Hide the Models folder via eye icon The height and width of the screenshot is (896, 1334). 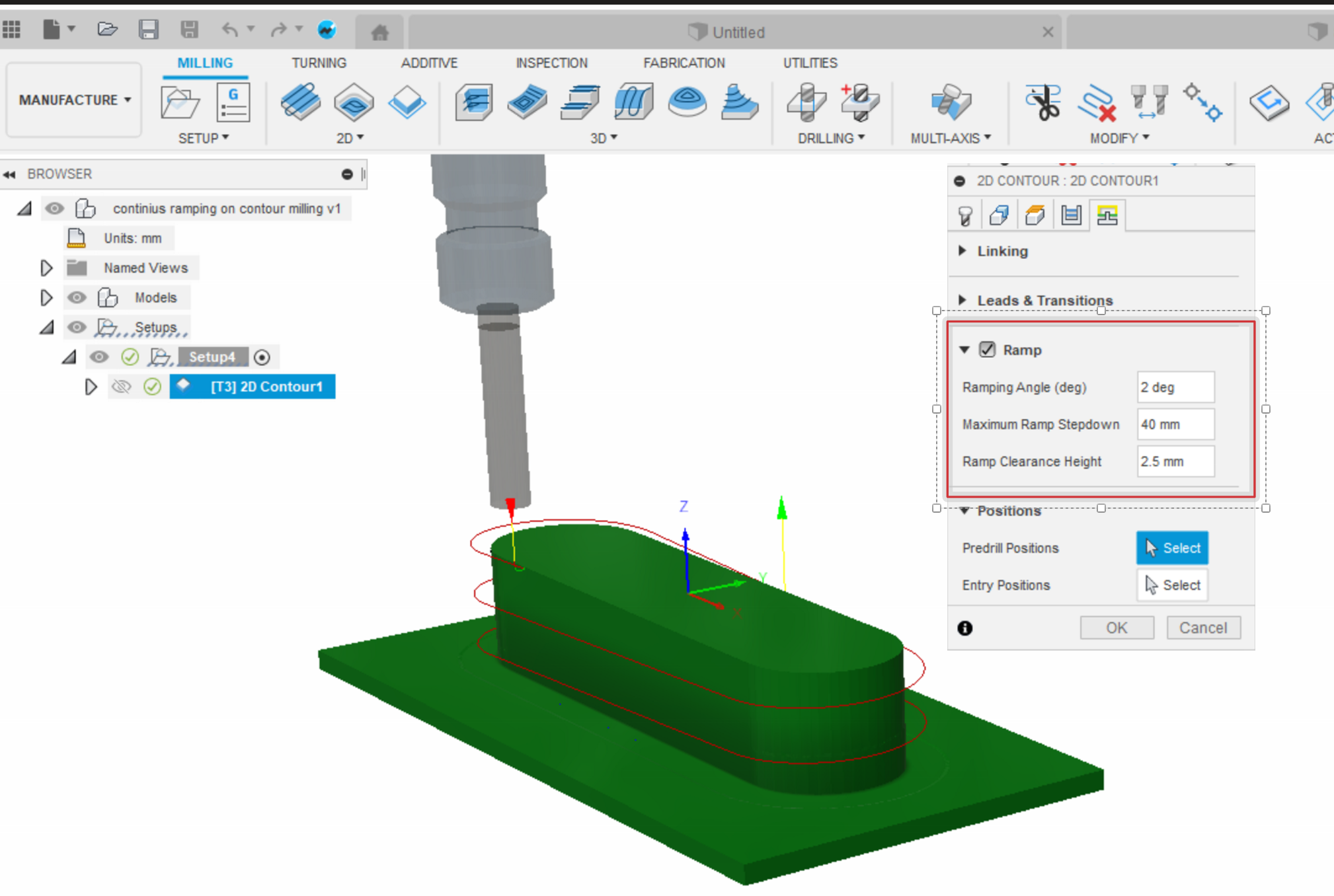click(77, 297)
